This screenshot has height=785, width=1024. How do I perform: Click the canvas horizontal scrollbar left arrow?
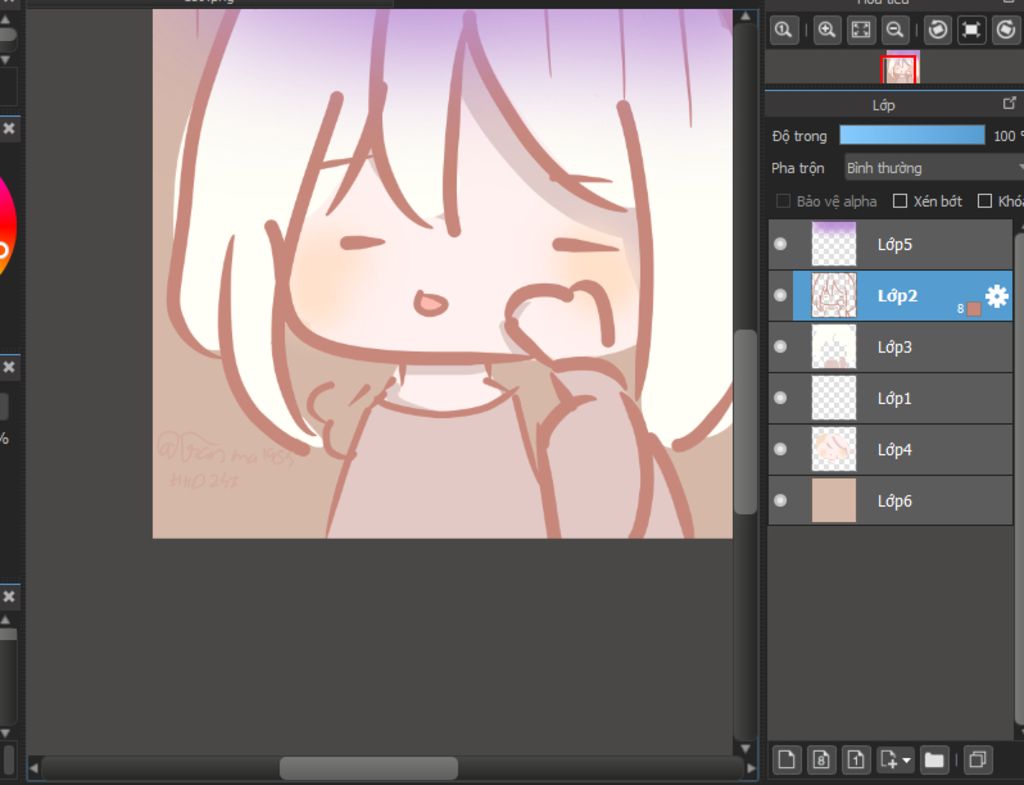34,768
